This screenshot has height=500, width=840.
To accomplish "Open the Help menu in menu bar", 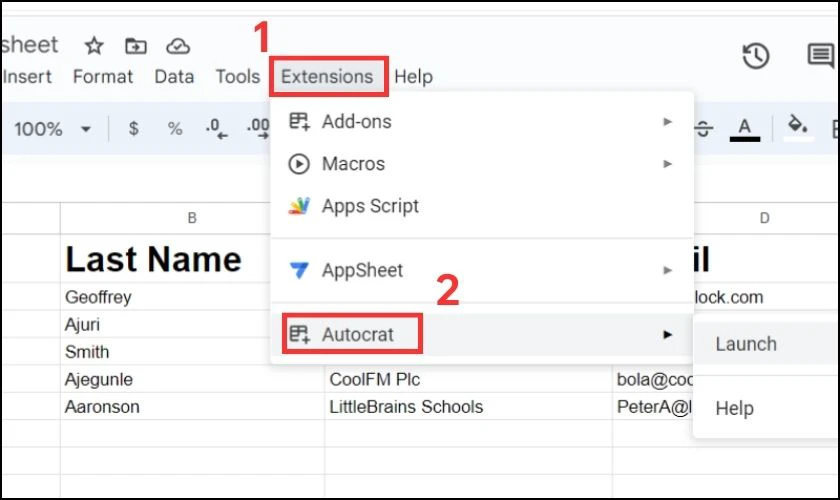I will 413,77.
